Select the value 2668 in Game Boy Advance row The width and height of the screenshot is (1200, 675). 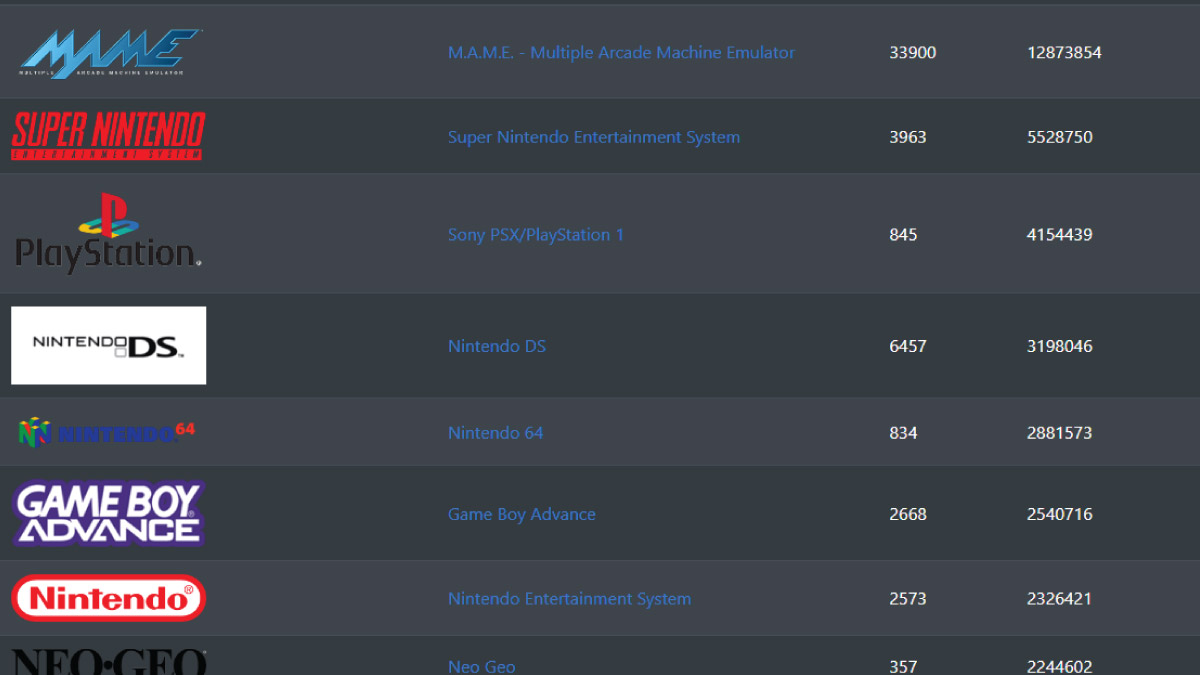(908, 514)
